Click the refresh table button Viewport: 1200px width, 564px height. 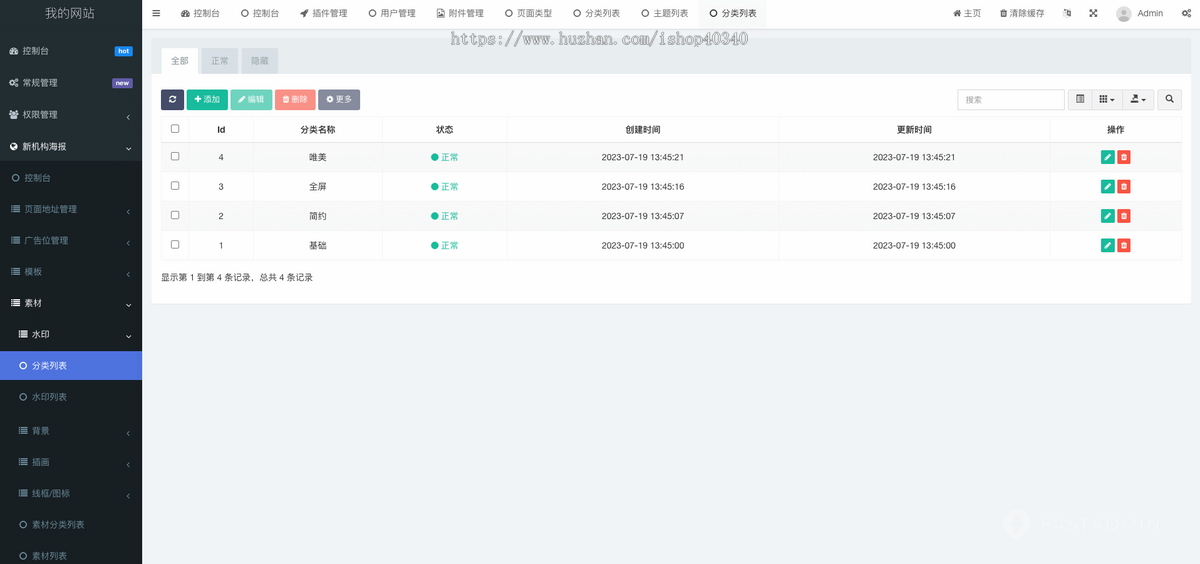pos(172,99)
